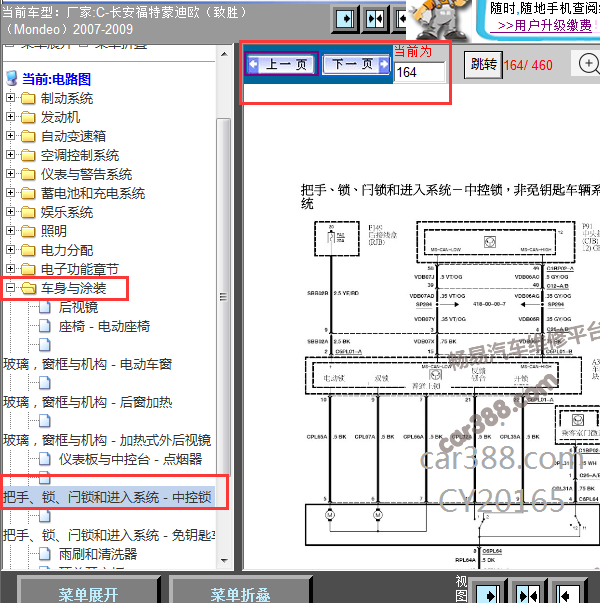The image size is (600, 603).
Task: Click top toolbar expand-right view icon
Action: [x=345, y=18]
